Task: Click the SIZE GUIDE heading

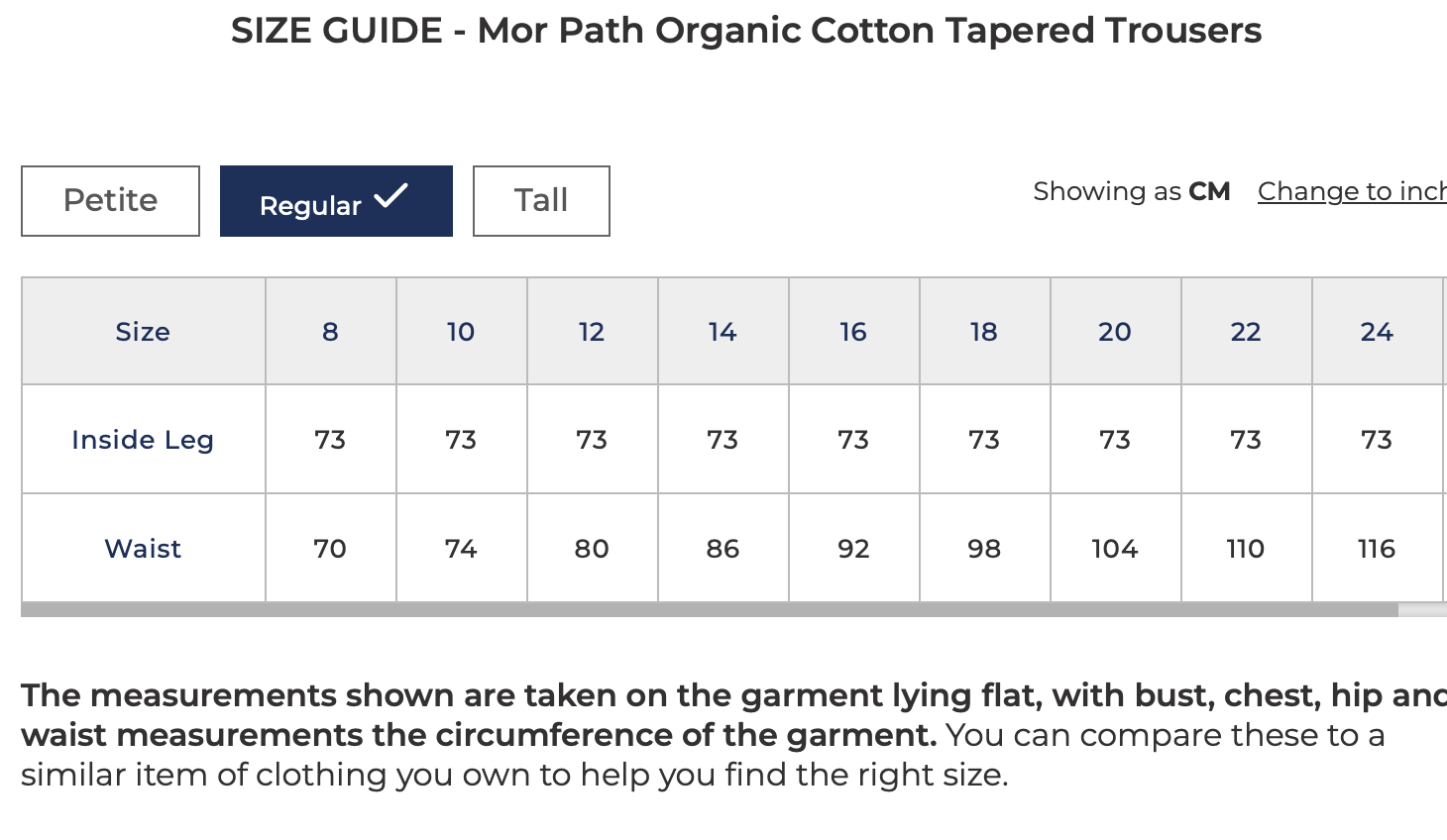Action: coord(746,30)
